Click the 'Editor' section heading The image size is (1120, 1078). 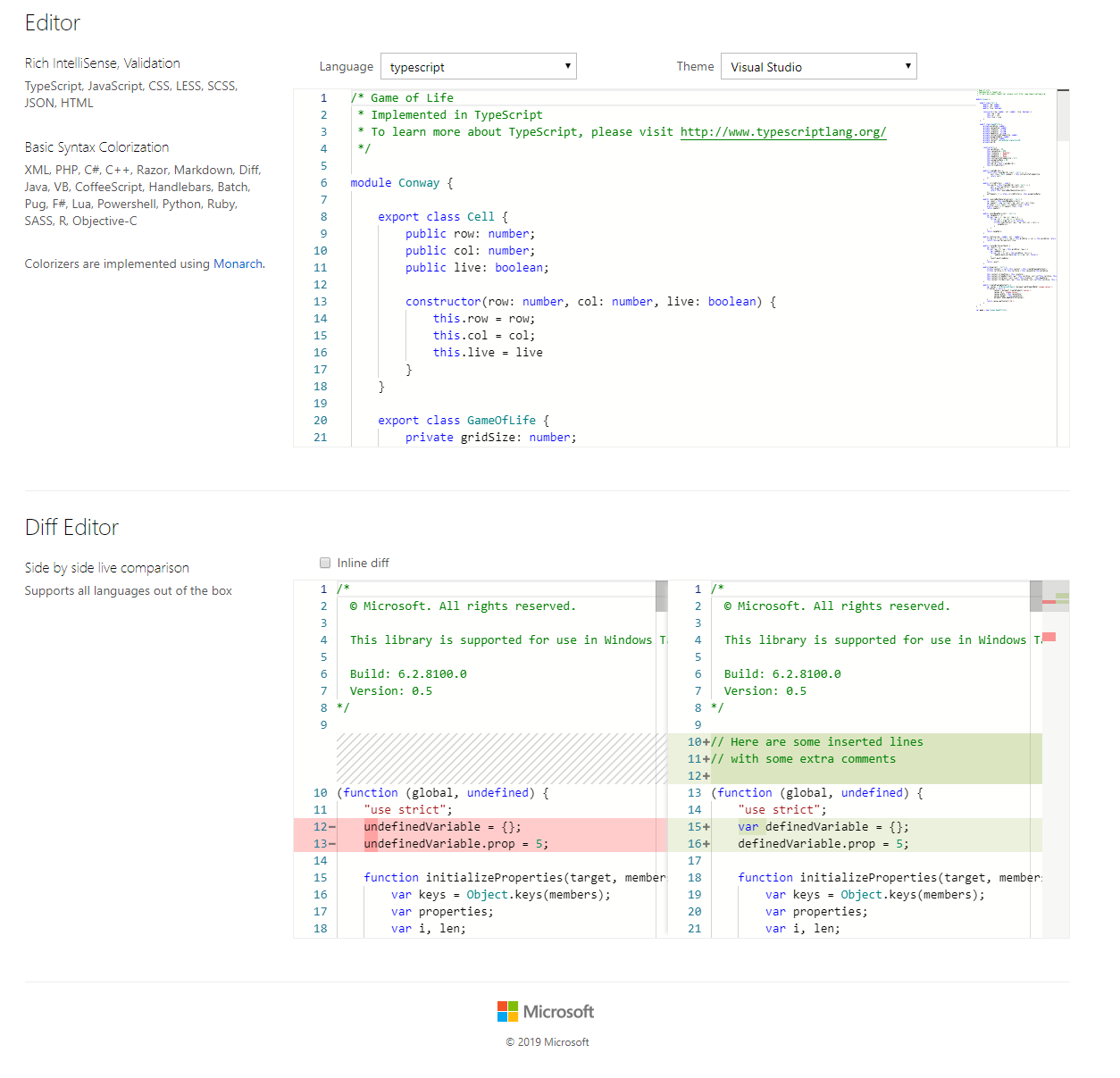click(53, 23)
